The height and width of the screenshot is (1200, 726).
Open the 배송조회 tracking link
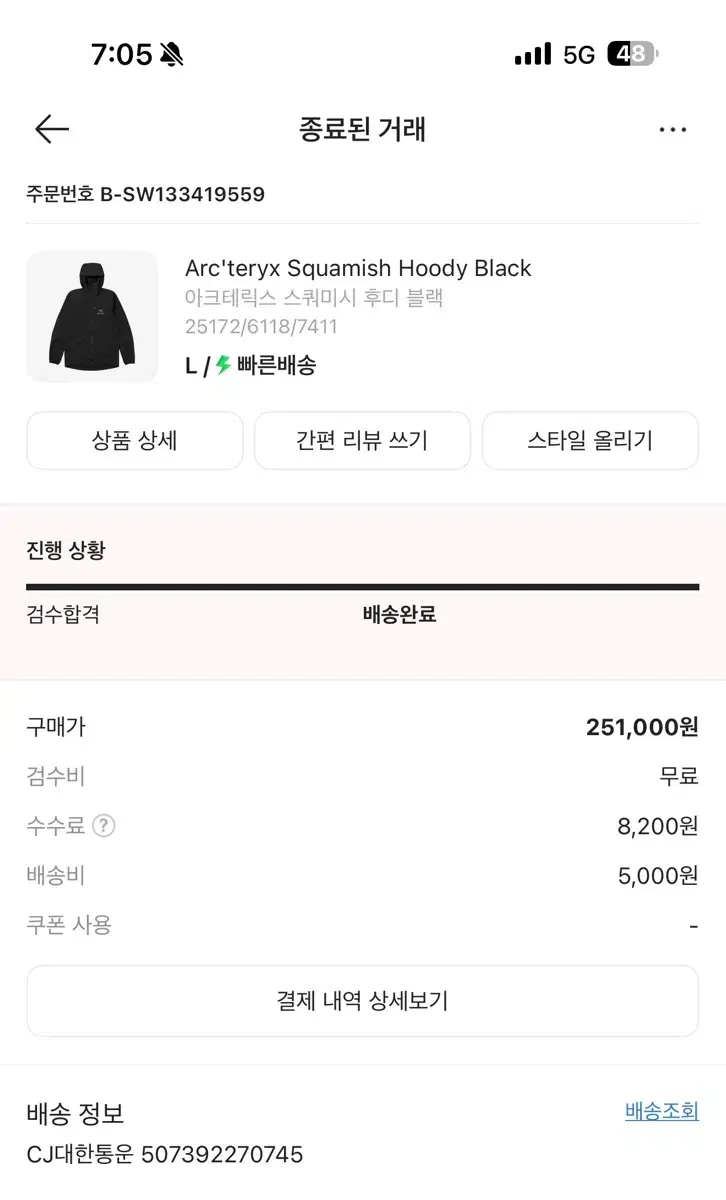[x=662, y=1111]
